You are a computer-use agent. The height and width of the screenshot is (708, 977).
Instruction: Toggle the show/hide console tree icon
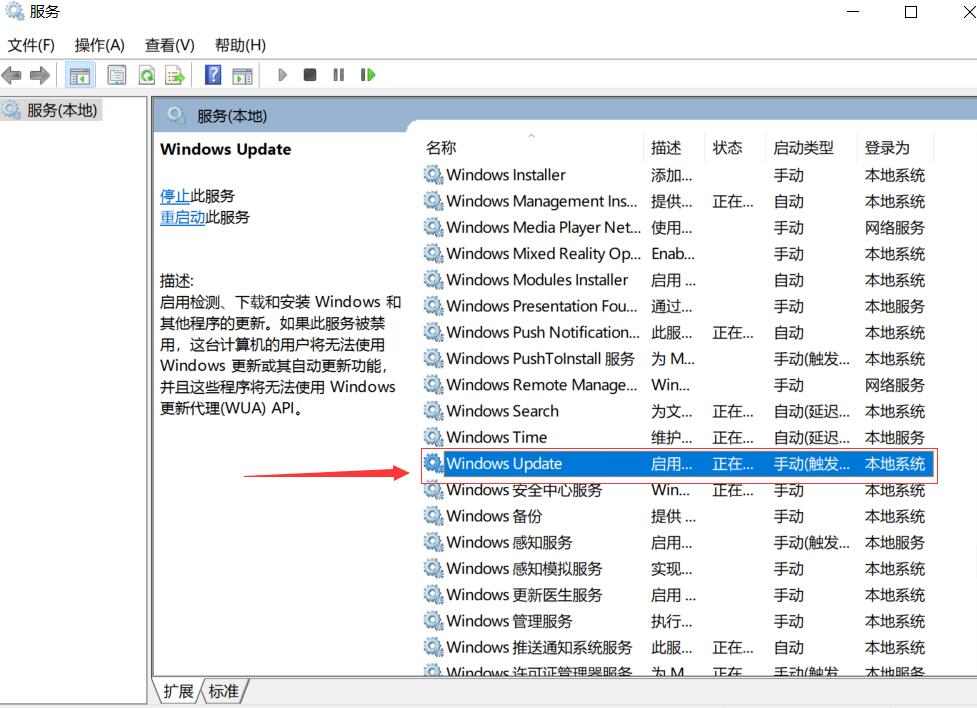80,75
